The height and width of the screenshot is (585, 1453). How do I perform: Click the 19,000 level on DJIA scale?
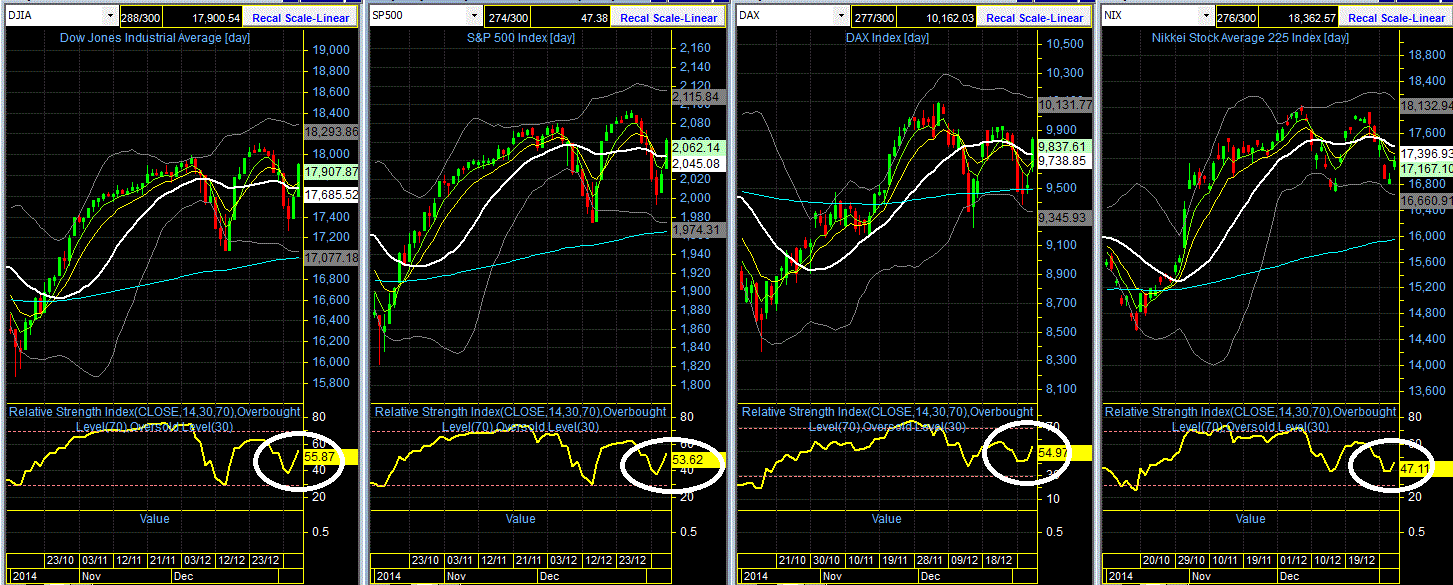332,50
